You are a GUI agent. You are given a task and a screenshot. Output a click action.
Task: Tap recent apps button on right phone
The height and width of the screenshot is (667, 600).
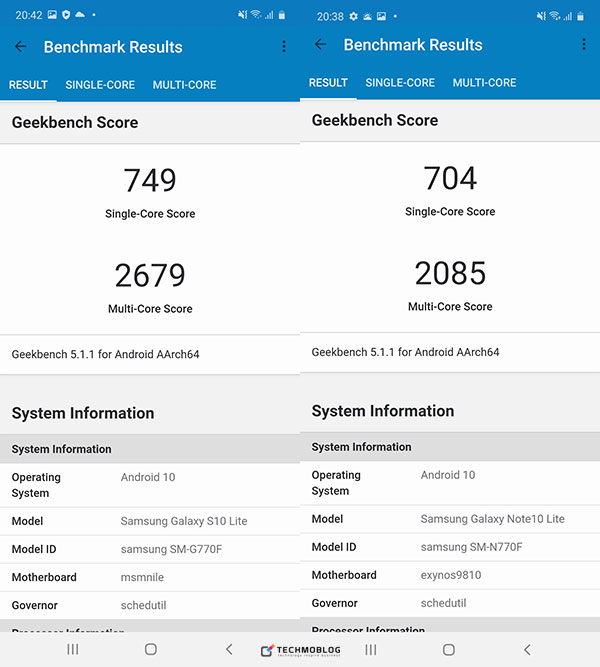[371, 650]
